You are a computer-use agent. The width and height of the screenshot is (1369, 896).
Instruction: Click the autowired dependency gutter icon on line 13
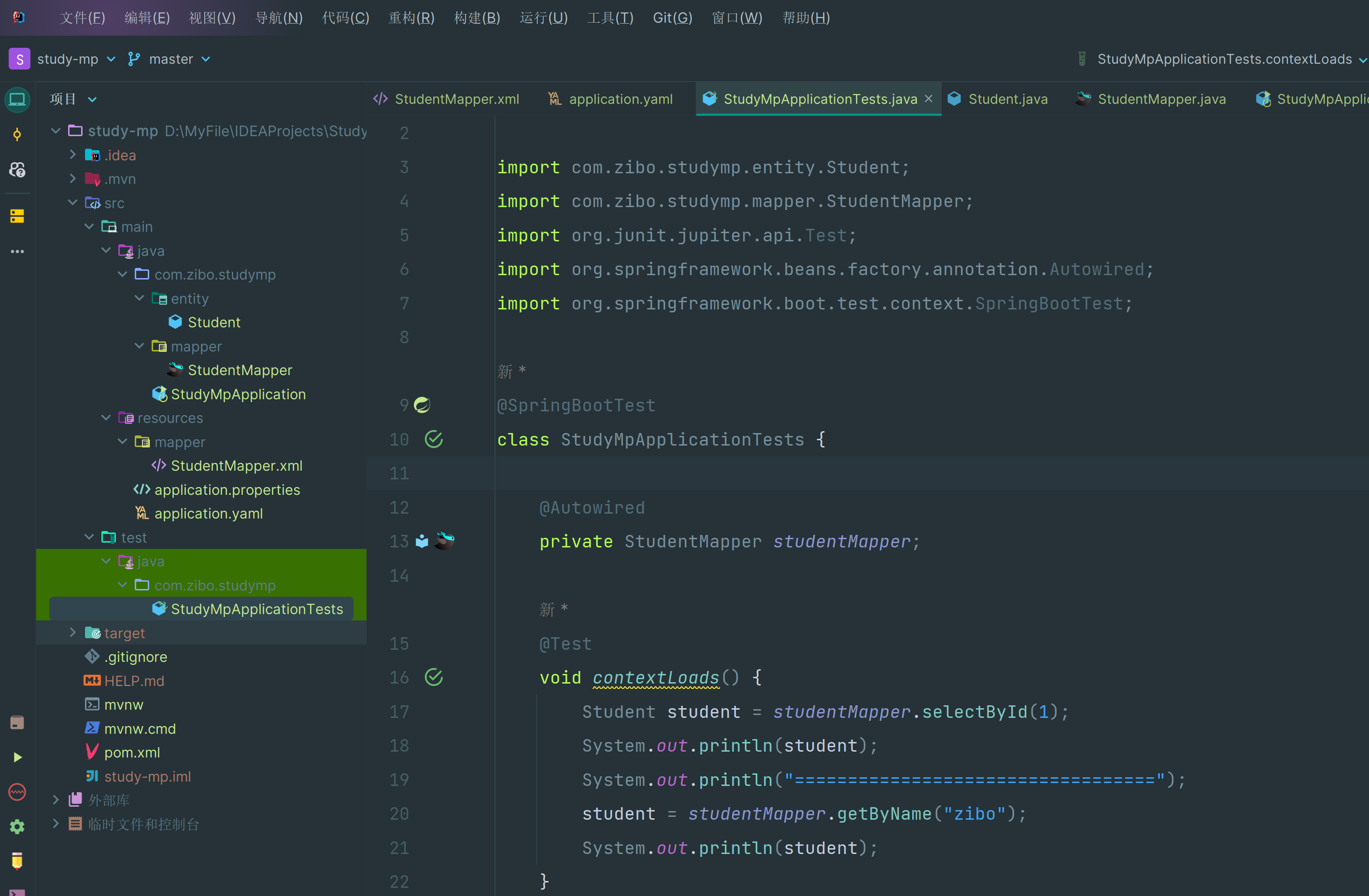click(422, 541)
